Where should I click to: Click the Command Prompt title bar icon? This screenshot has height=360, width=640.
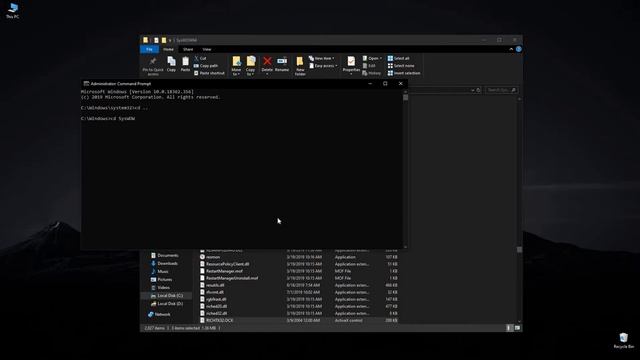tap(86, 83)
